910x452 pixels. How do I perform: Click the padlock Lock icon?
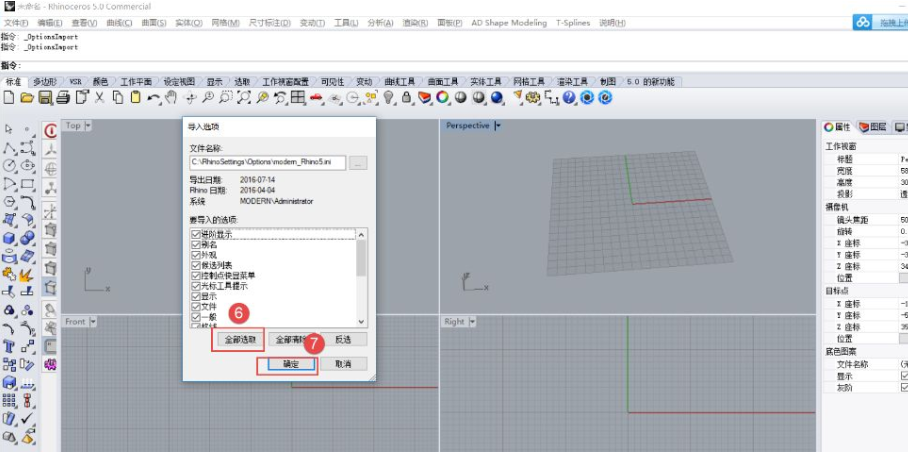(x=407, y=97)
